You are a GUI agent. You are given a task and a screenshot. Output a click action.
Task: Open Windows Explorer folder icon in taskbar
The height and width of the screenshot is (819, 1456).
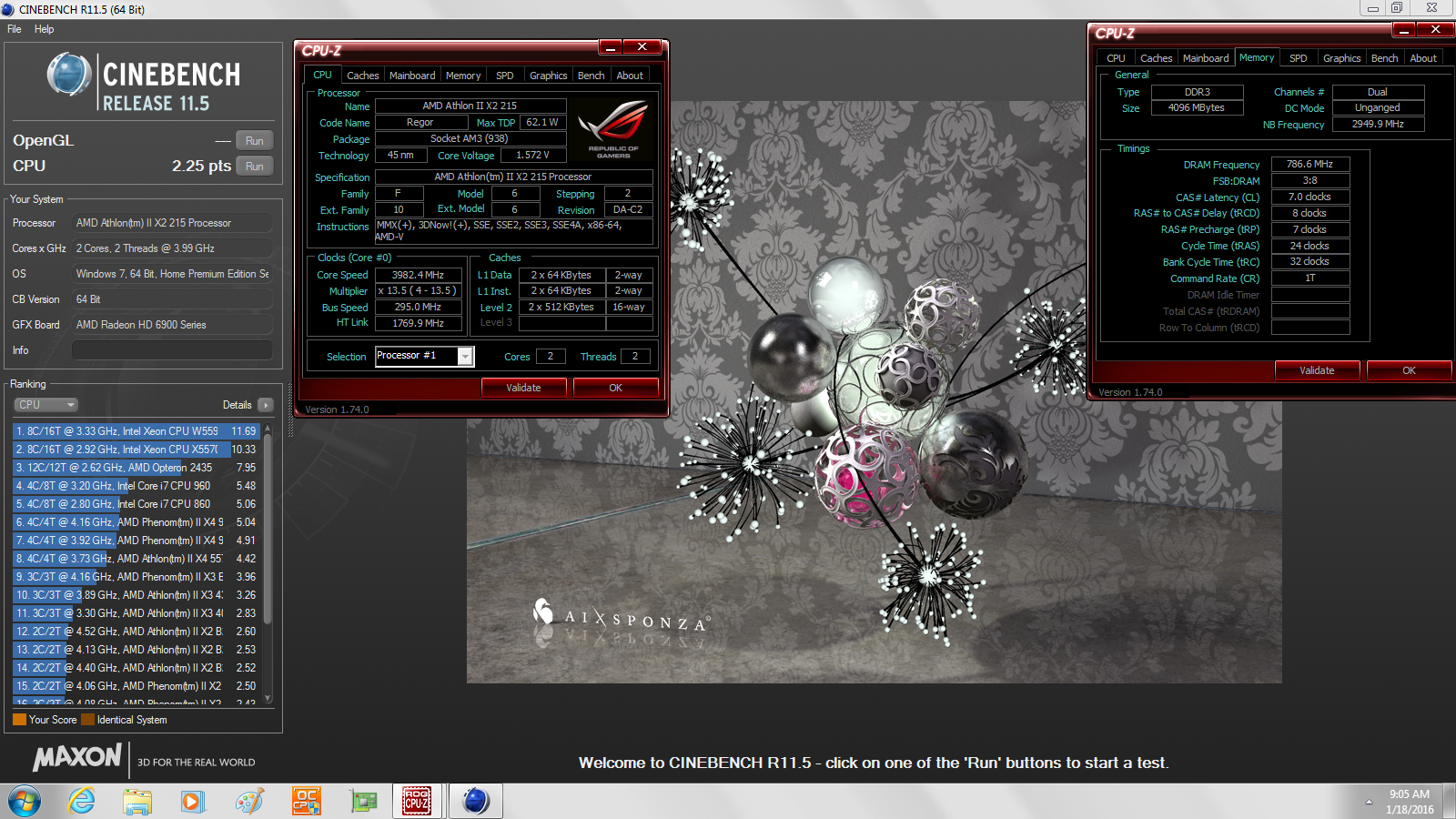coord(137,801)
